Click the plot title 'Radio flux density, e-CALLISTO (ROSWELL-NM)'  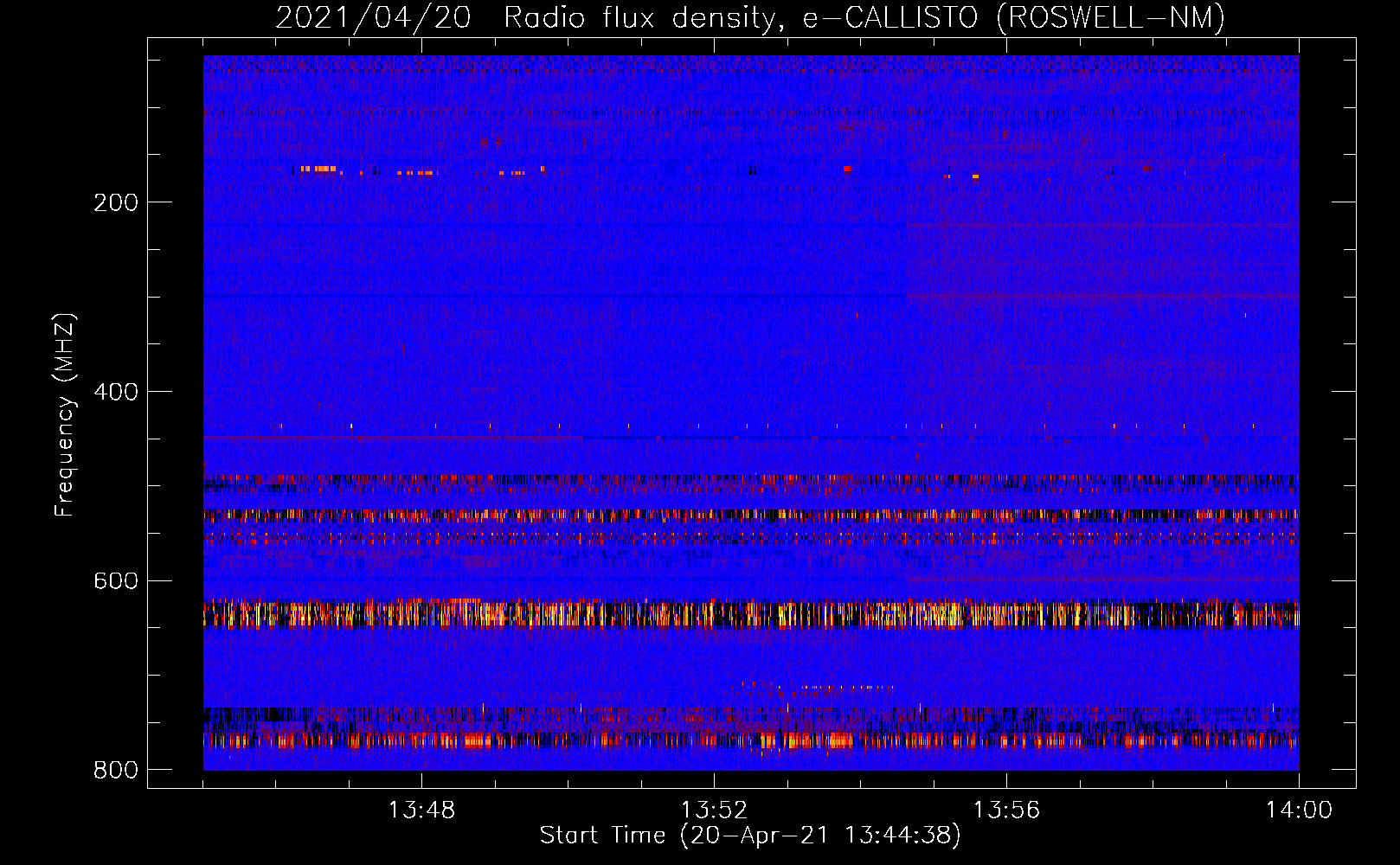[864, 17]
